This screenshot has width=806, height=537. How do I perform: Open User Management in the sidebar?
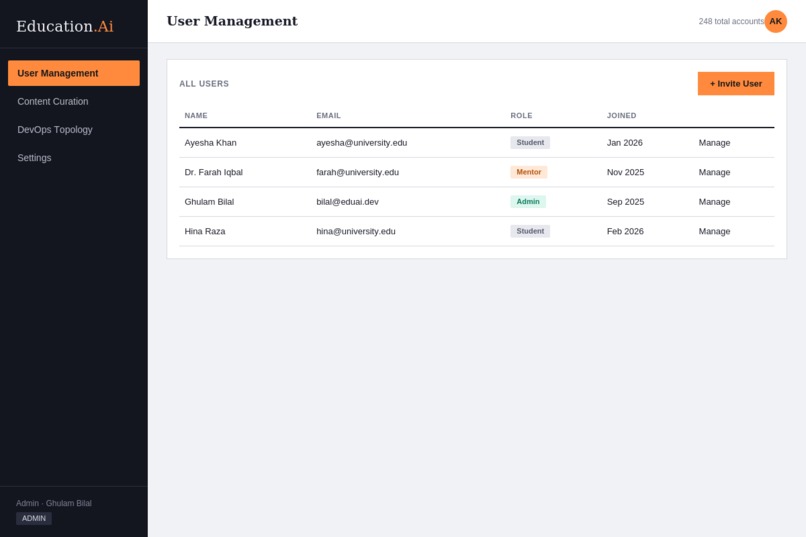click(74, 73)
